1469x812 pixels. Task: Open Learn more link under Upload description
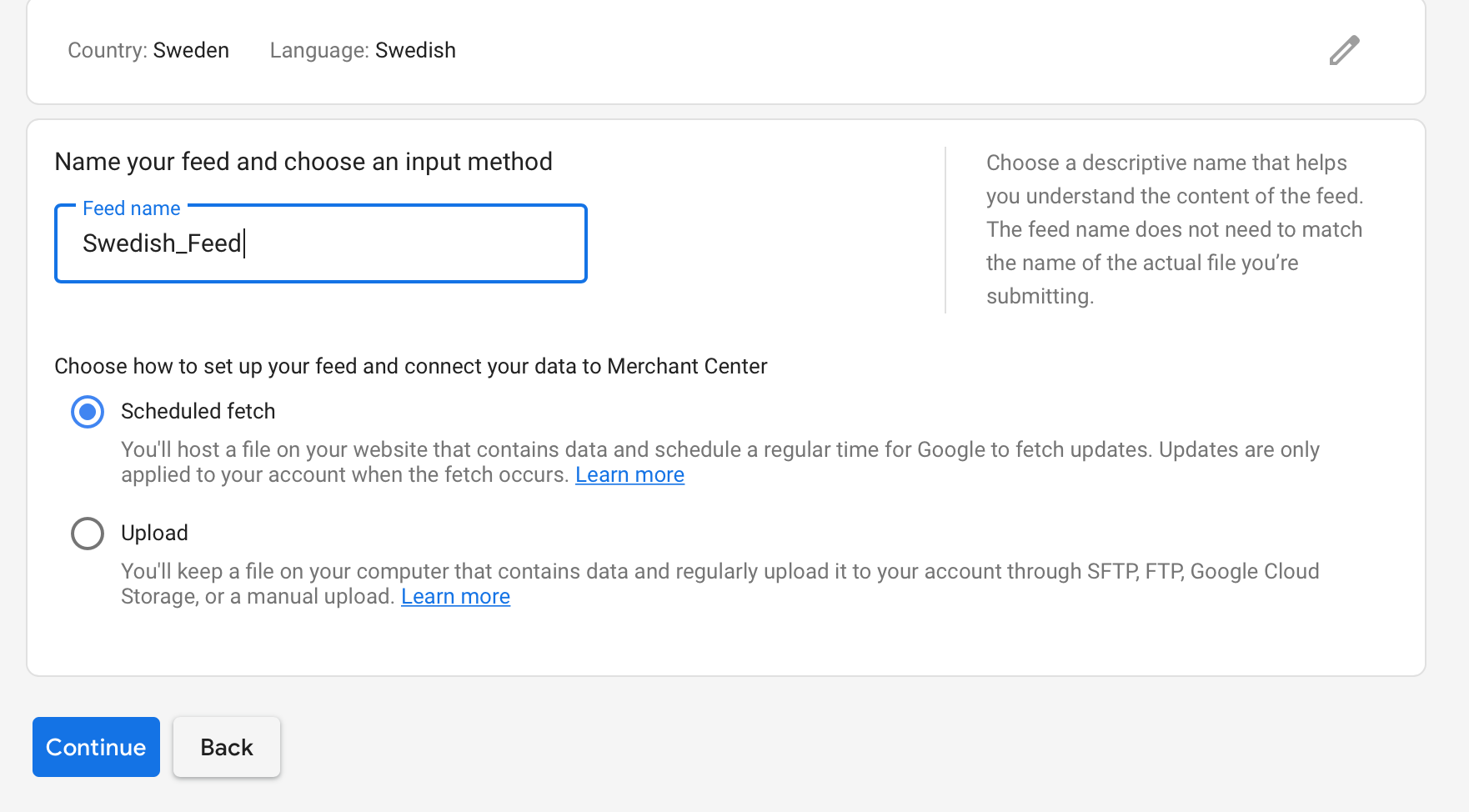pyautogui.click(x=455, y=597)
